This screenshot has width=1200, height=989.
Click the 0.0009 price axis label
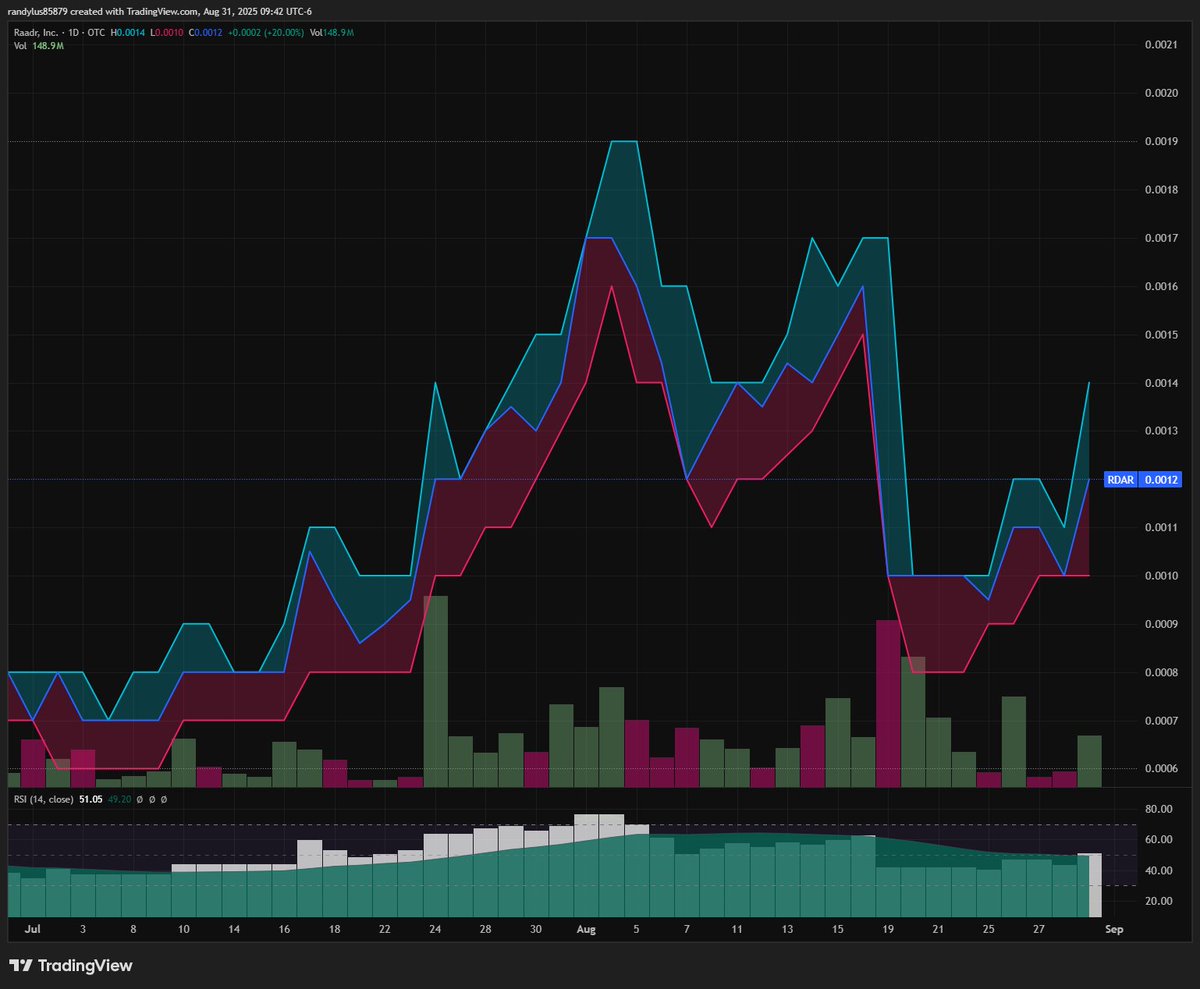pos(1160,624)
